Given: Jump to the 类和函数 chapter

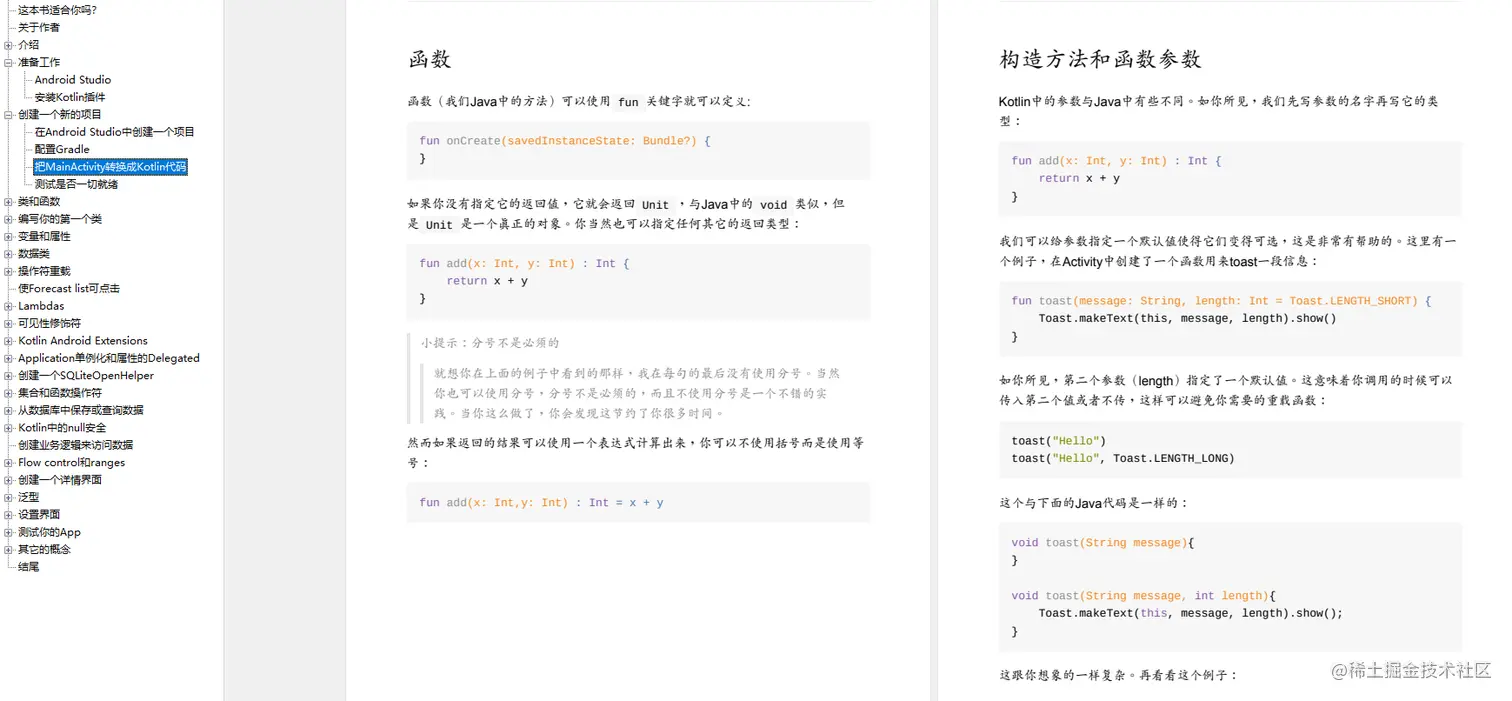Looking at the screenshot, I should pos(39,201).
